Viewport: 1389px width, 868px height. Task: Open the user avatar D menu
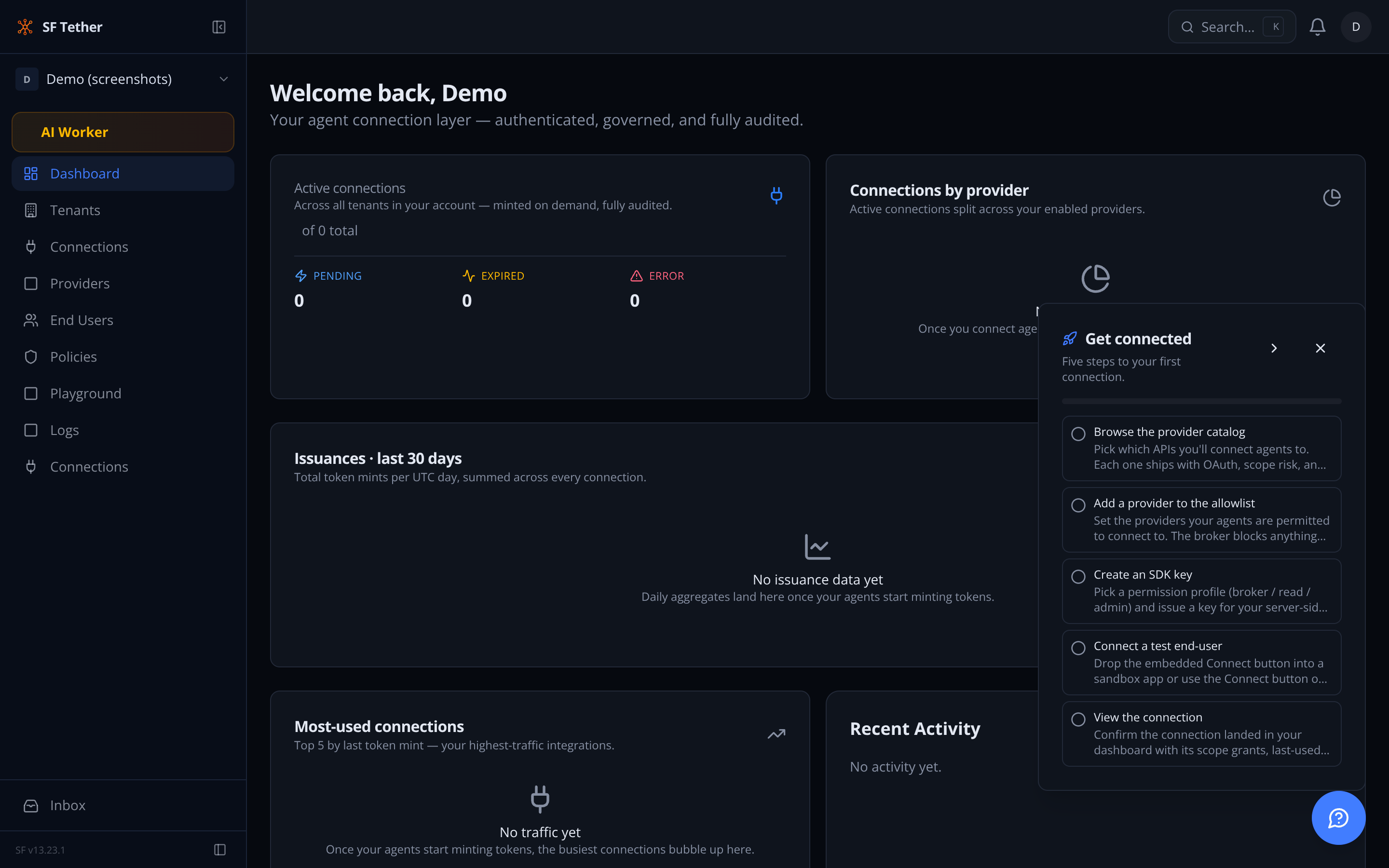click(x=1356, y=27)
